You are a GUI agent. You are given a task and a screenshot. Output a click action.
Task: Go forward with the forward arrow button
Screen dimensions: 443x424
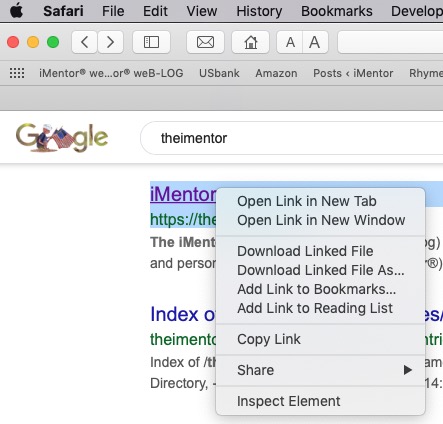pos(110,42)
